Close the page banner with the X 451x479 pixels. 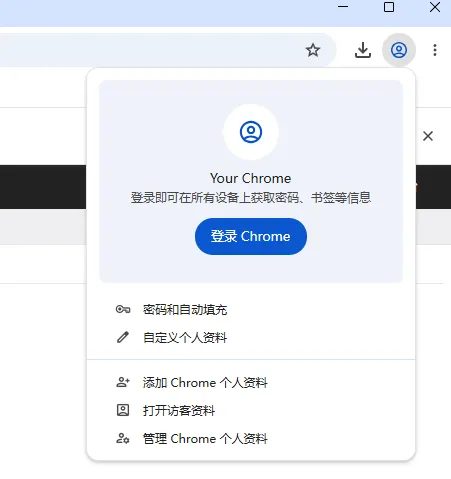coord(428,136)
